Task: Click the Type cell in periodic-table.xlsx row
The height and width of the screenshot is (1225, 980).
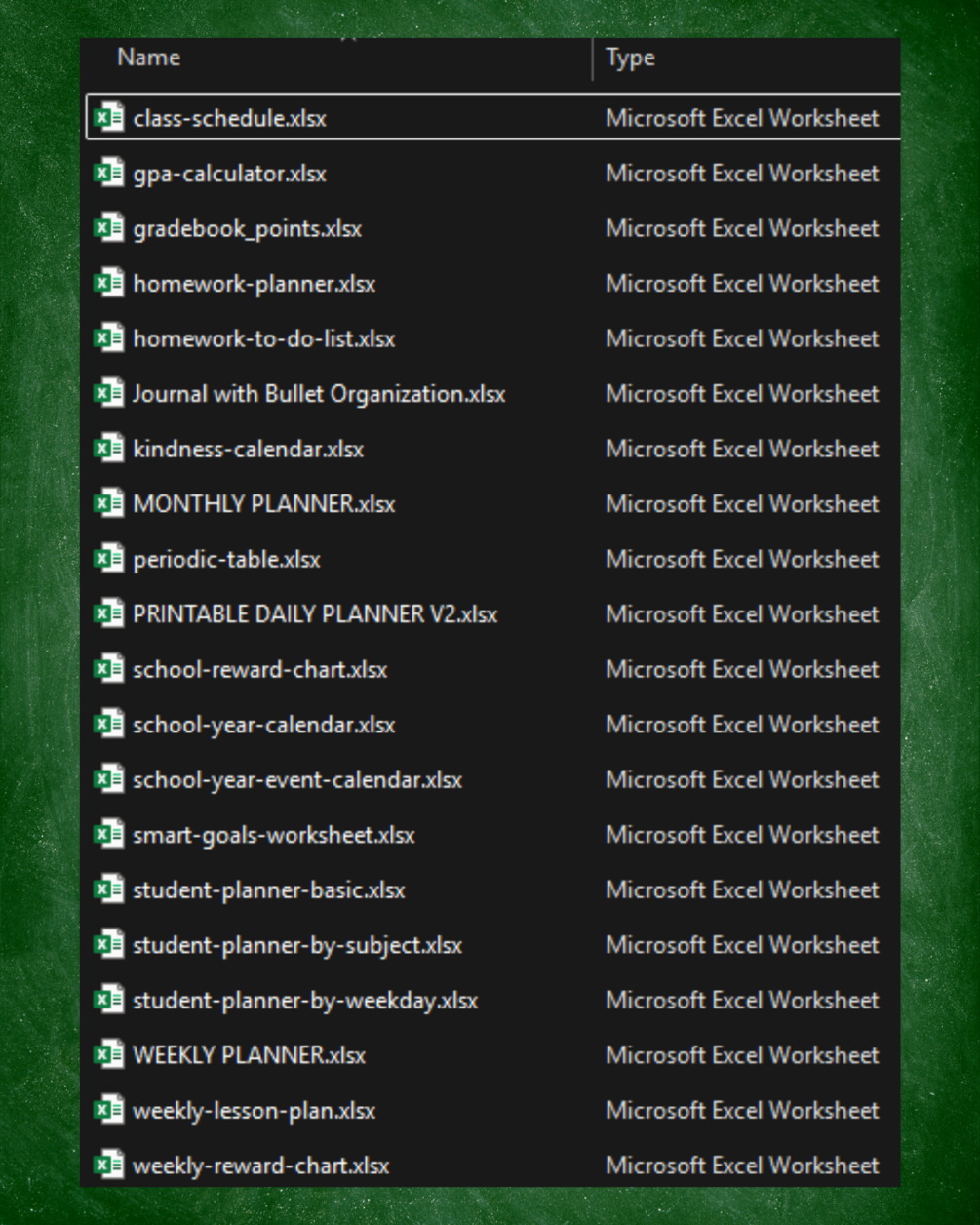Action: click(x=742, y=559)
